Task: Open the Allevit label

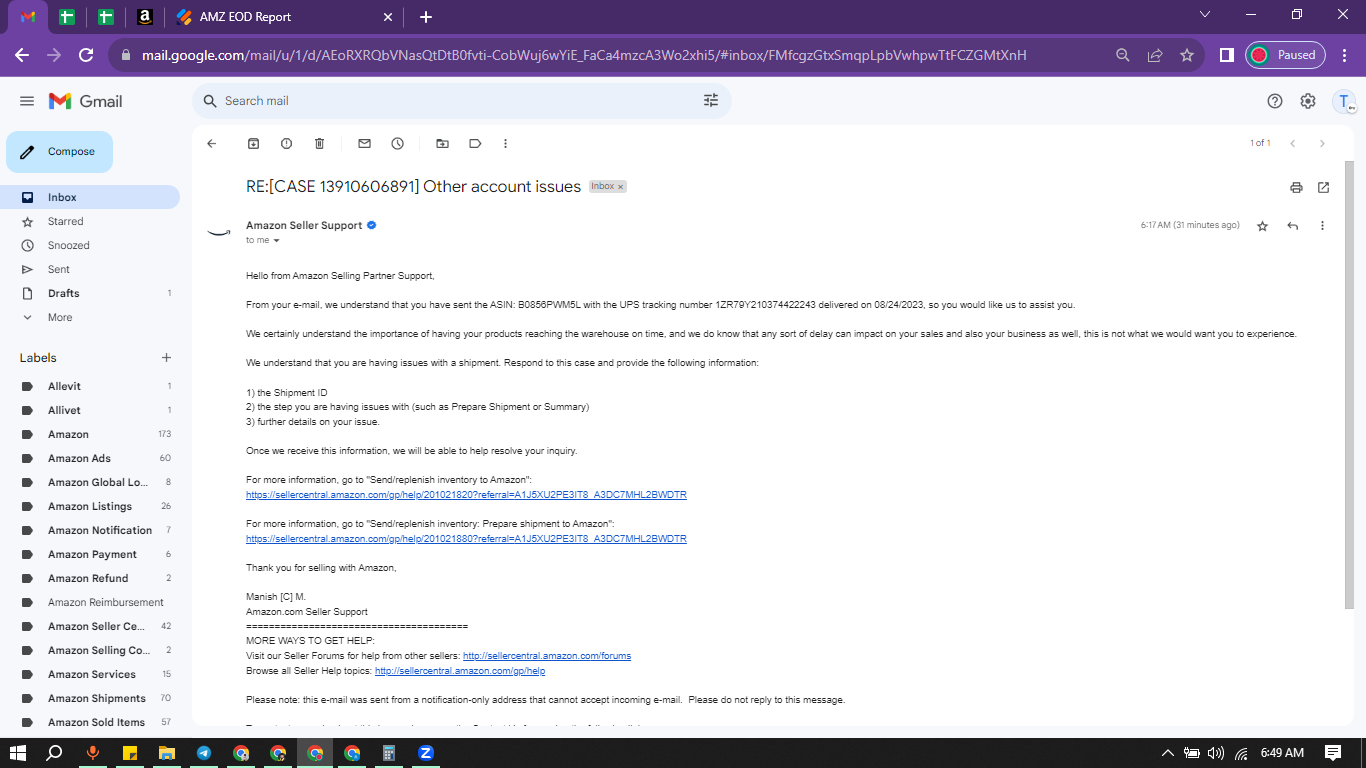Action: tap(90, 387)
